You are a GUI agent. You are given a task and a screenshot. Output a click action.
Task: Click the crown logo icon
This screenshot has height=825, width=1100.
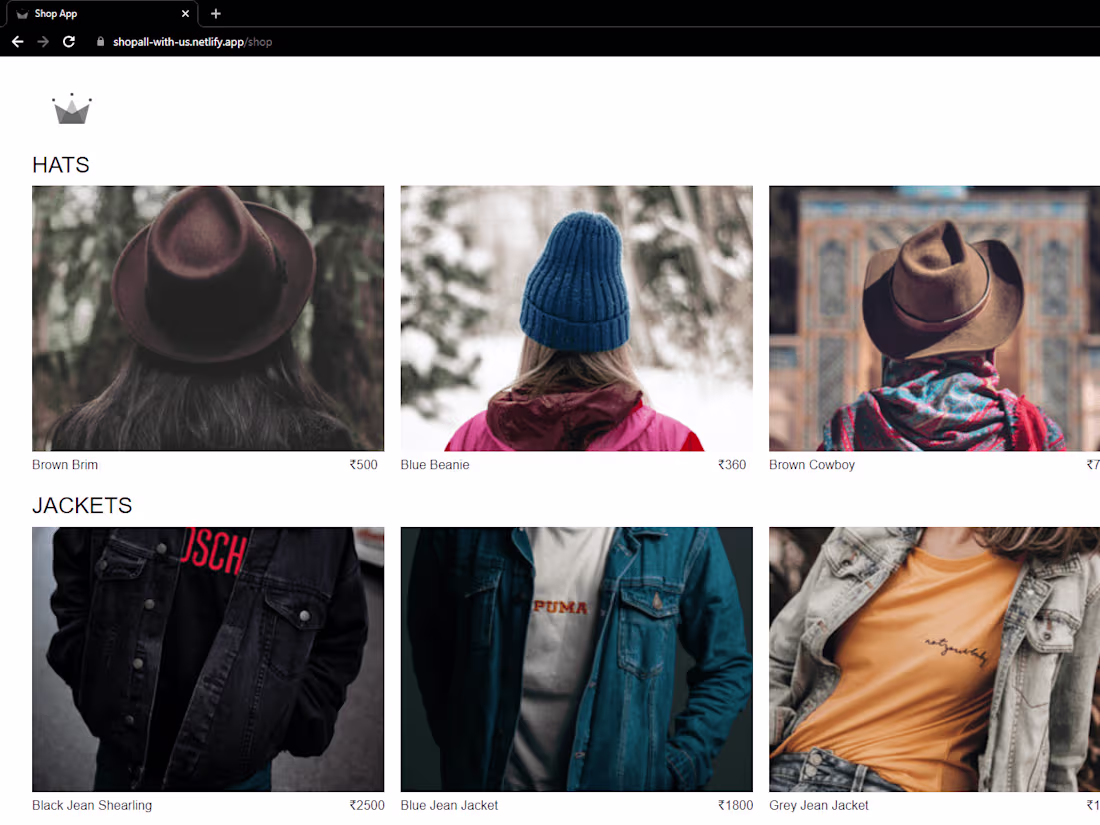click(70, 108)
